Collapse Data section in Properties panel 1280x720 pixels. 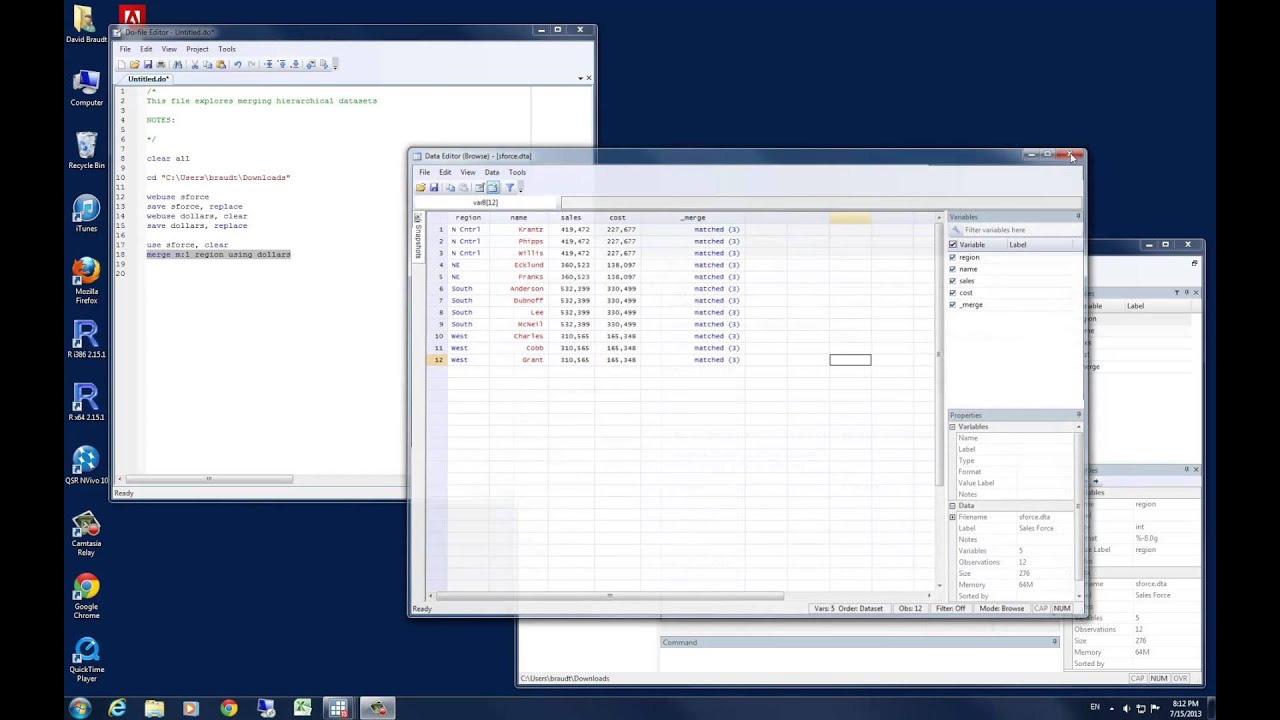pyautogui.click(x=952, y=506)
